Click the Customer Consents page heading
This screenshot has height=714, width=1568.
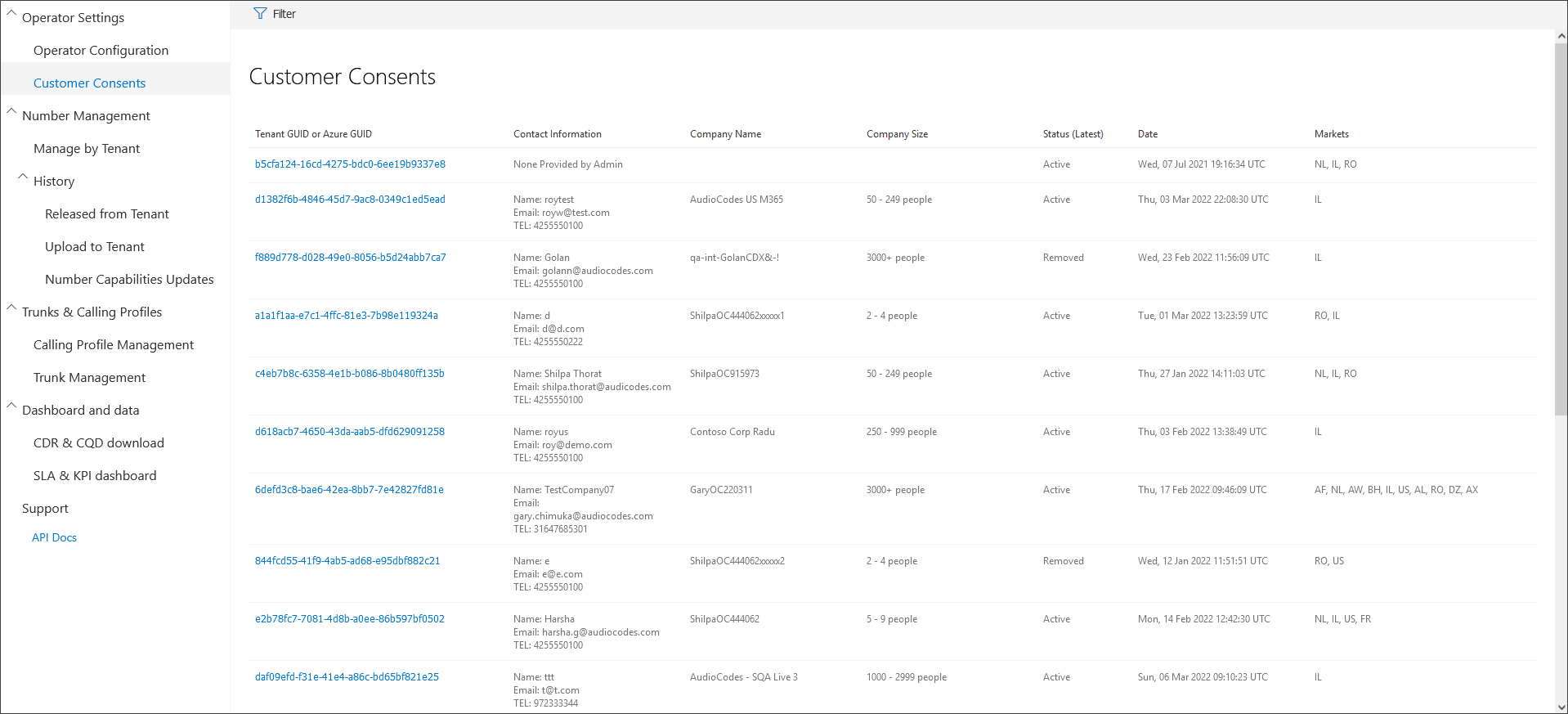342,77
